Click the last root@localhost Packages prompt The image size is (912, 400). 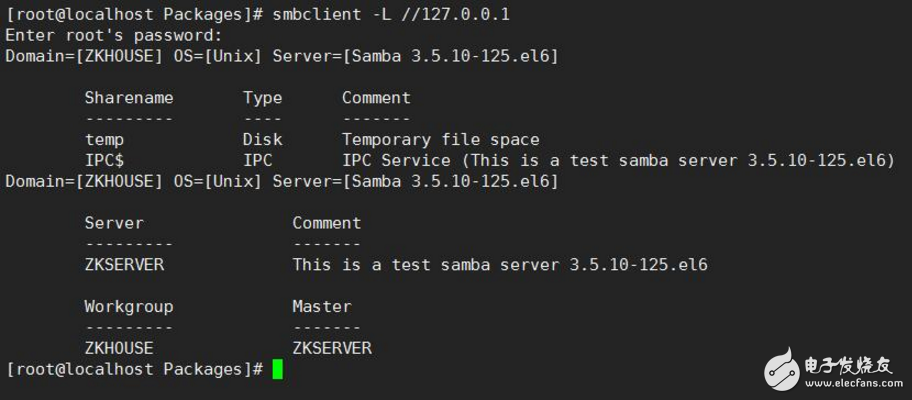pyautogui.click(x=134, y=369)
